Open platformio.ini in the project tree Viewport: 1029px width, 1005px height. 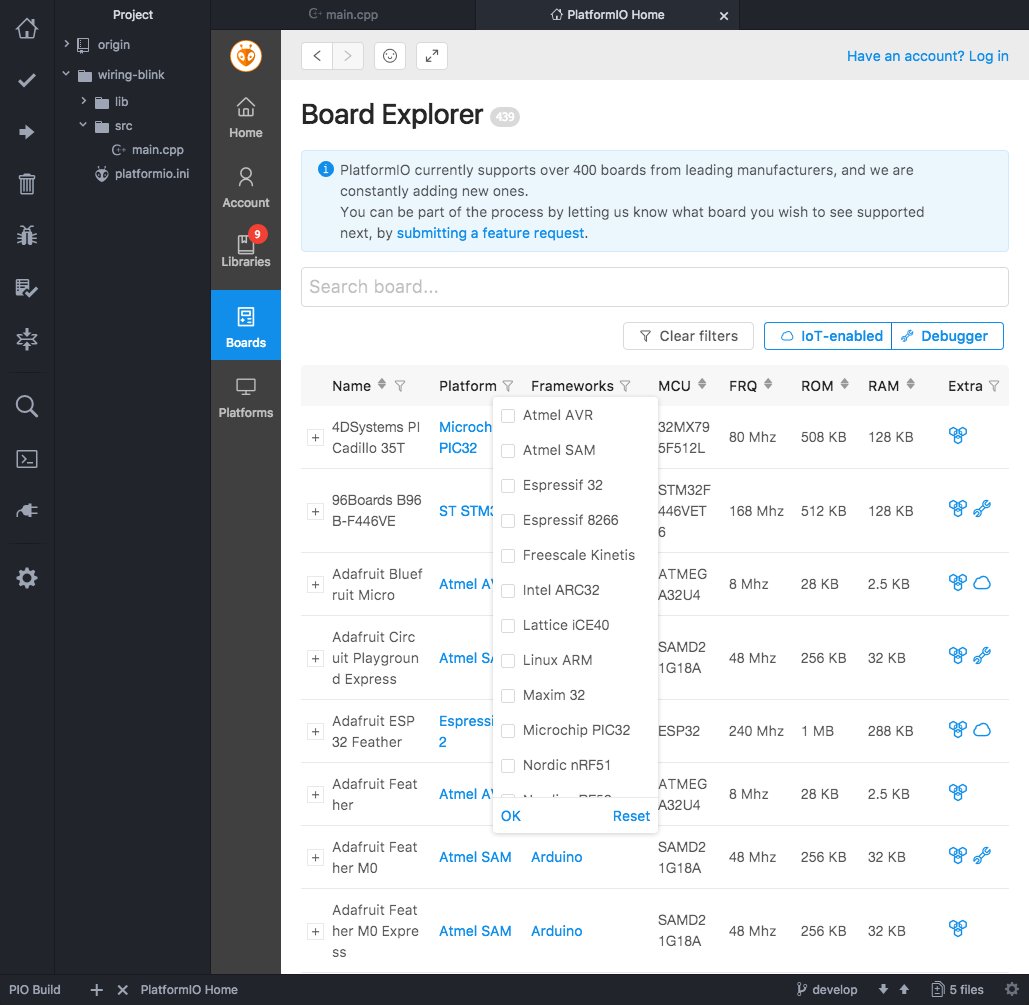142,173
